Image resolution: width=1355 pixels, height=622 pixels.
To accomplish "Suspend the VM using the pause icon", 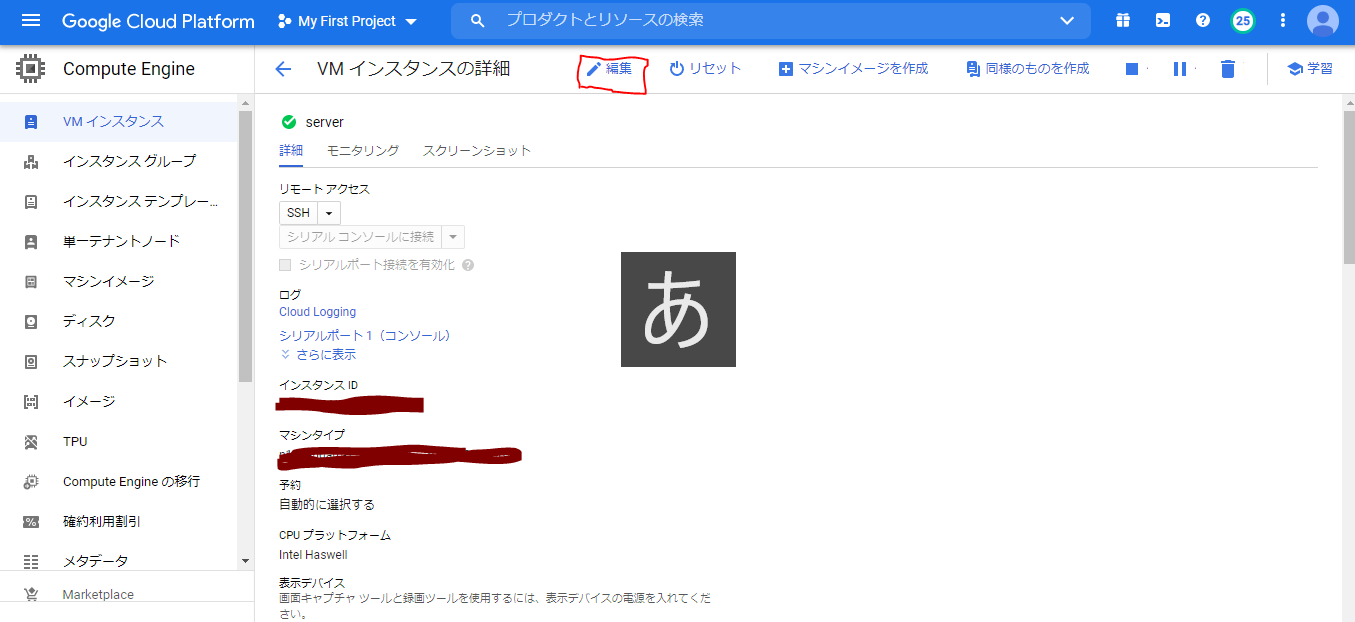I will [x=1181, y=68].
